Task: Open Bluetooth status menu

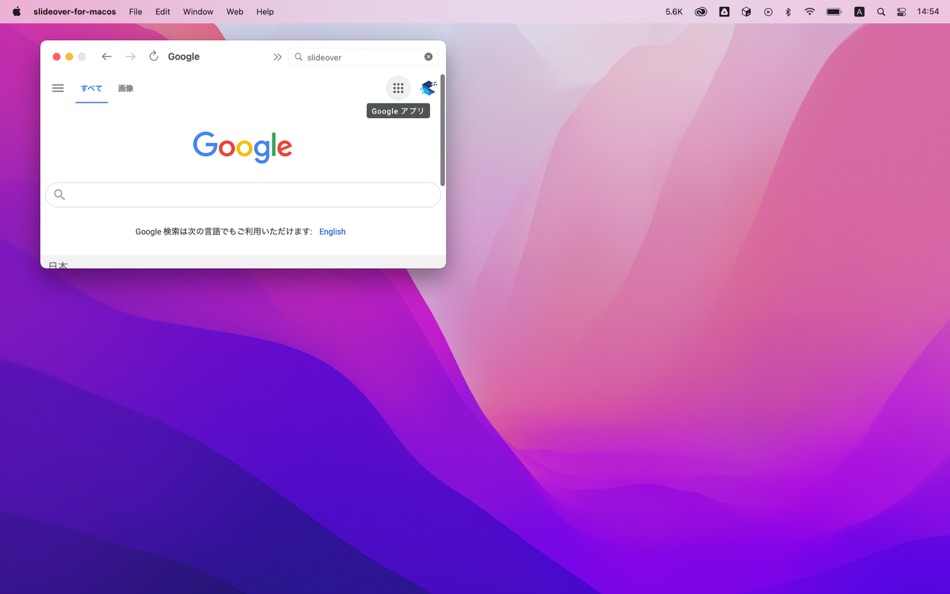Action: [x=788, y=12]
